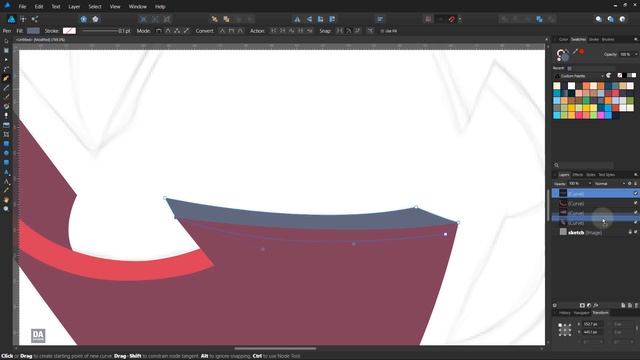Toggle the Snapping magnet icon

[452, 19]
